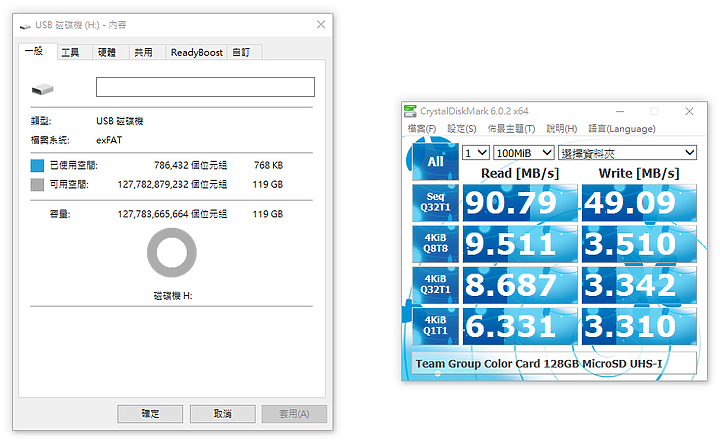Viewport: 720px width, 443px height.
Task: Click the 786,432 used bytes value
Action: coord(171,165)
